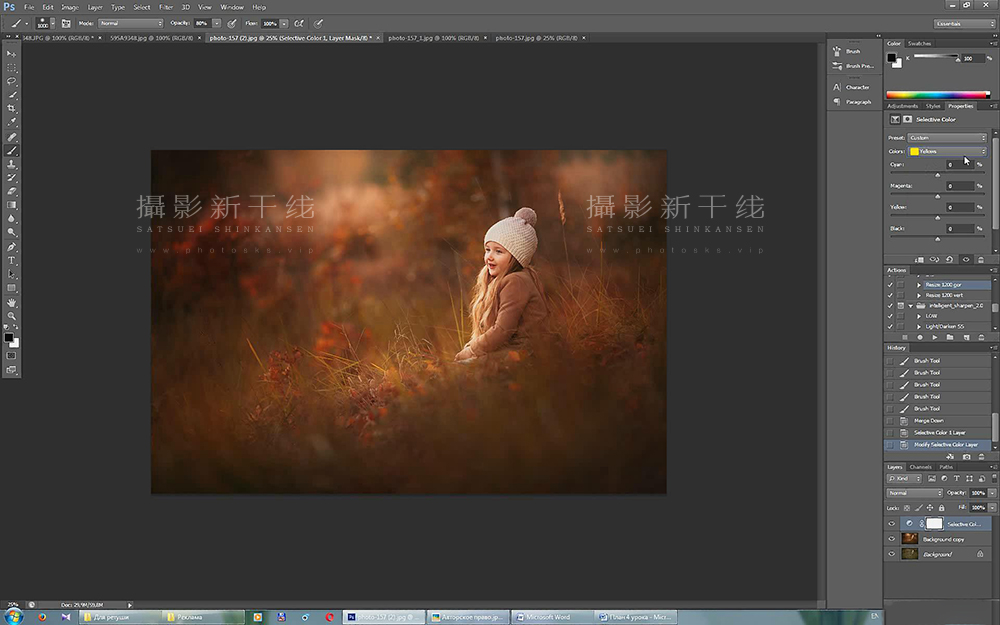Image resolution: width=1000 pixels, height=625 pixels.
Task: Click the Masks icon in Properties panel
Action: coord(908,119)
